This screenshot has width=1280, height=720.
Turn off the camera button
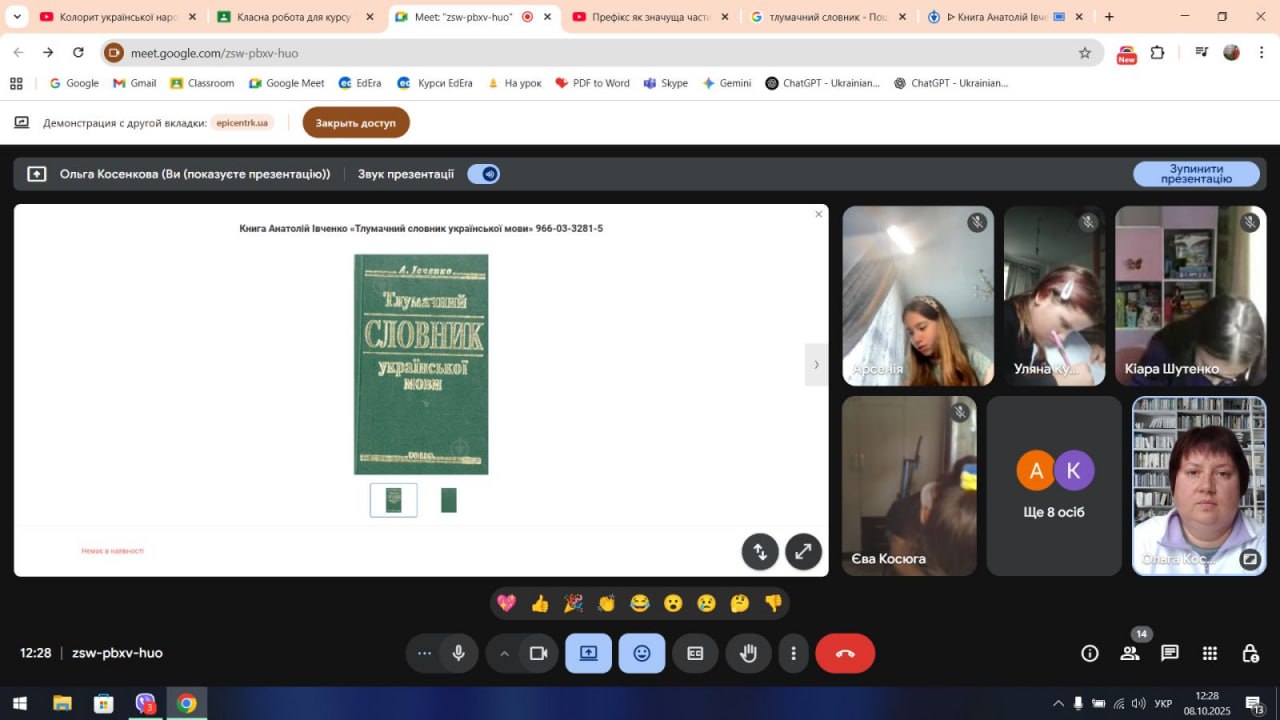click(x=538, y=653)
